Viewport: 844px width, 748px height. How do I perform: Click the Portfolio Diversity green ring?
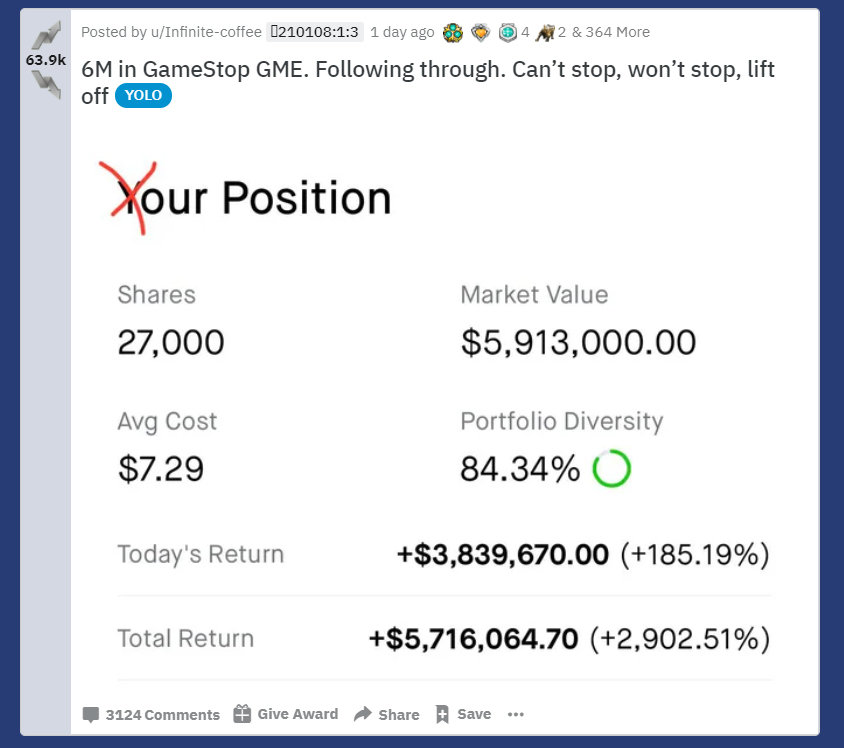[611, 468]
